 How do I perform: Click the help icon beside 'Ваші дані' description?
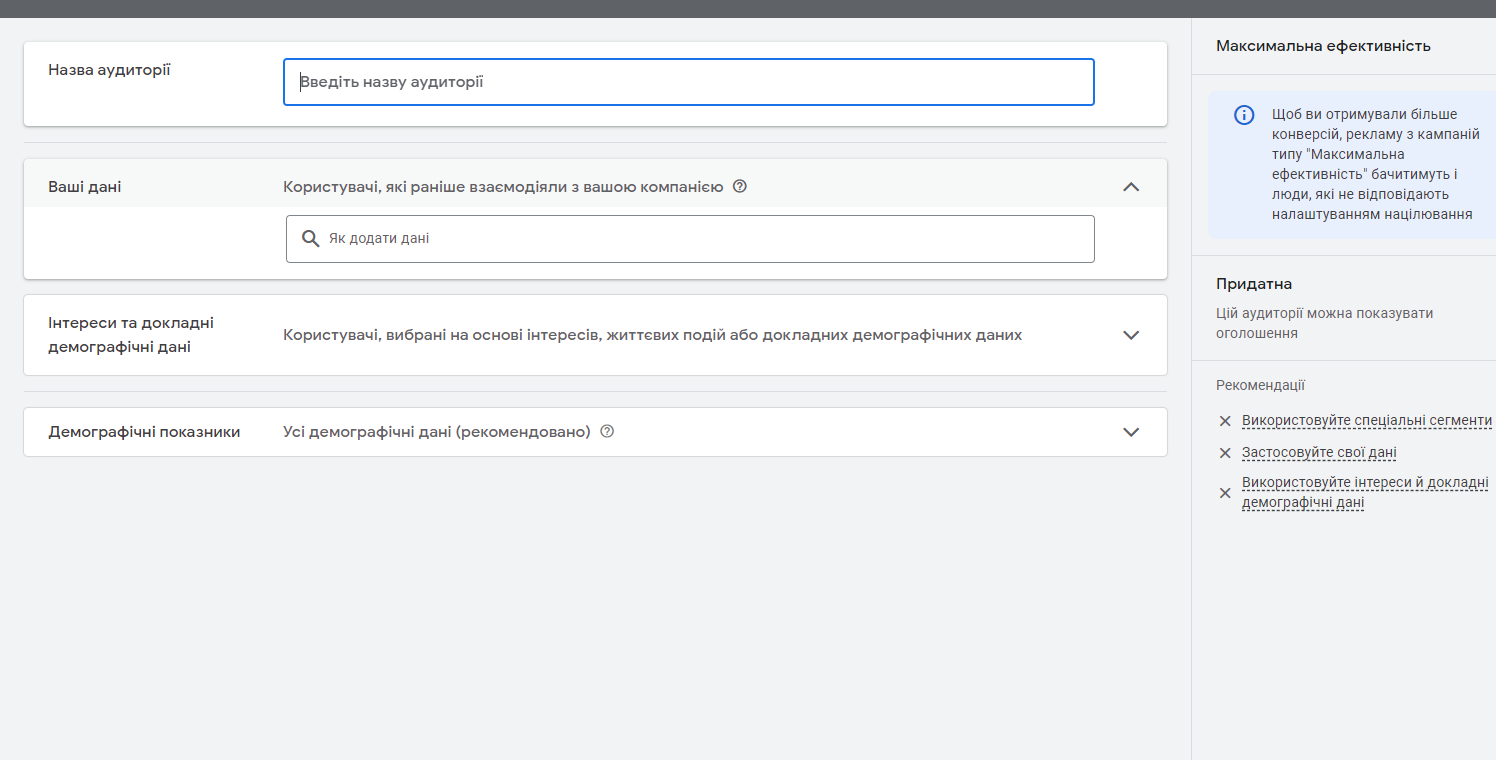(740, 186)
